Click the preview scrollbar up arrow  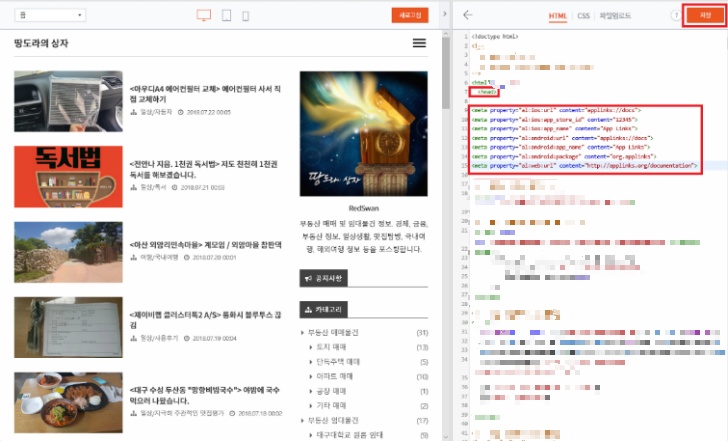click(x=446, y=34)
